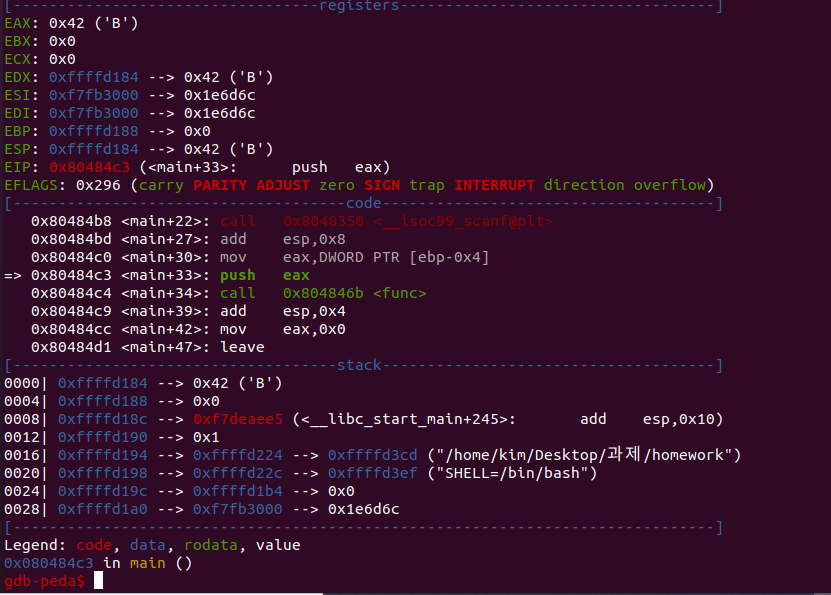Click the leave instruction
The width and height of the screenshot is (831, 595).
click(242, 348)
